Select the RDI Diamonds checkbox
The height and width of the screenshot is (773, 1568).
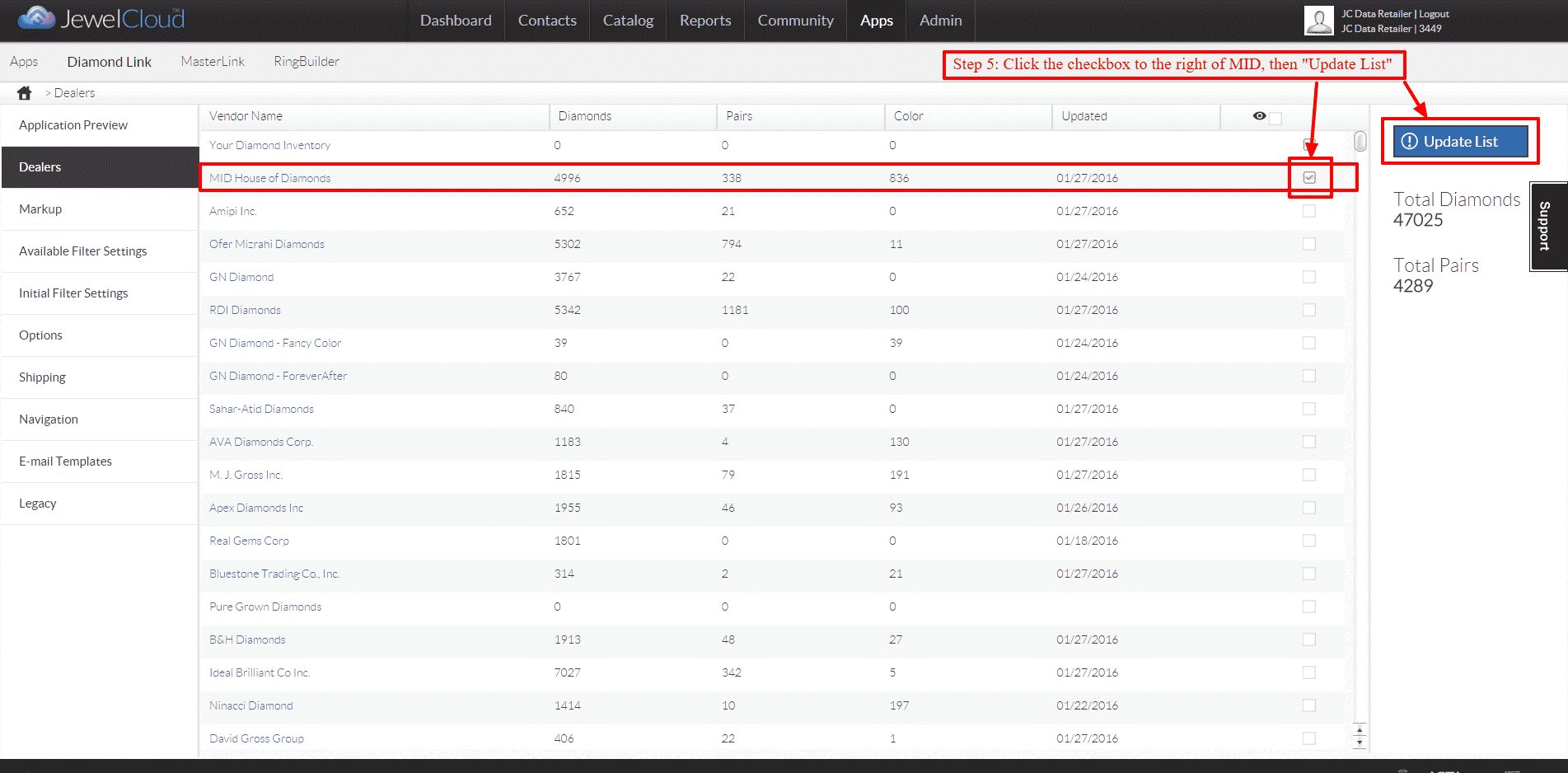(1309, 310)
